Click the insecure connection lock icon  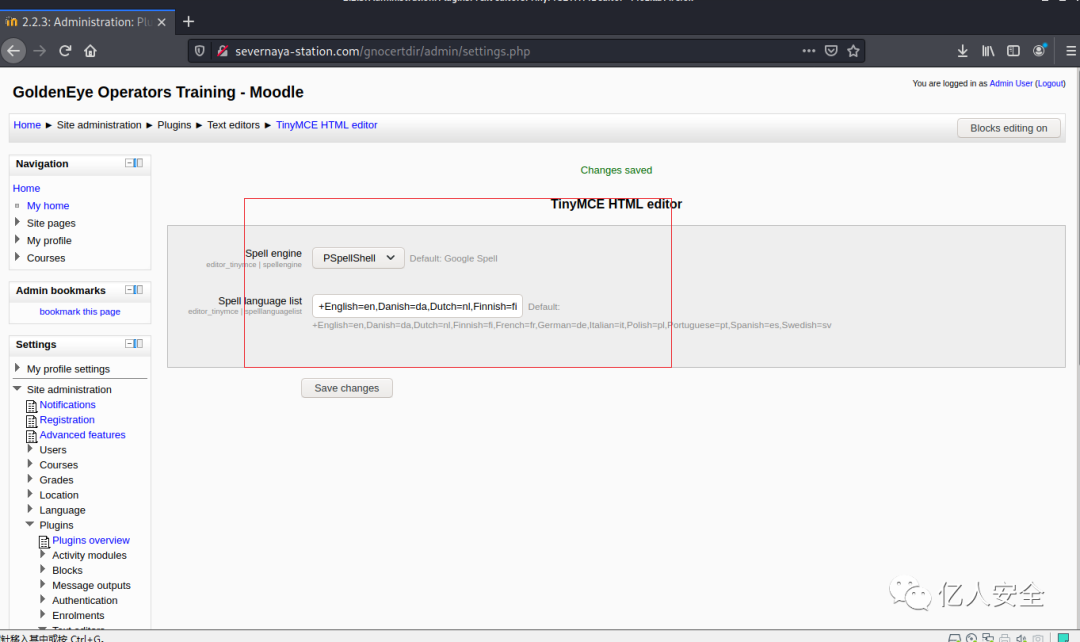222,51
